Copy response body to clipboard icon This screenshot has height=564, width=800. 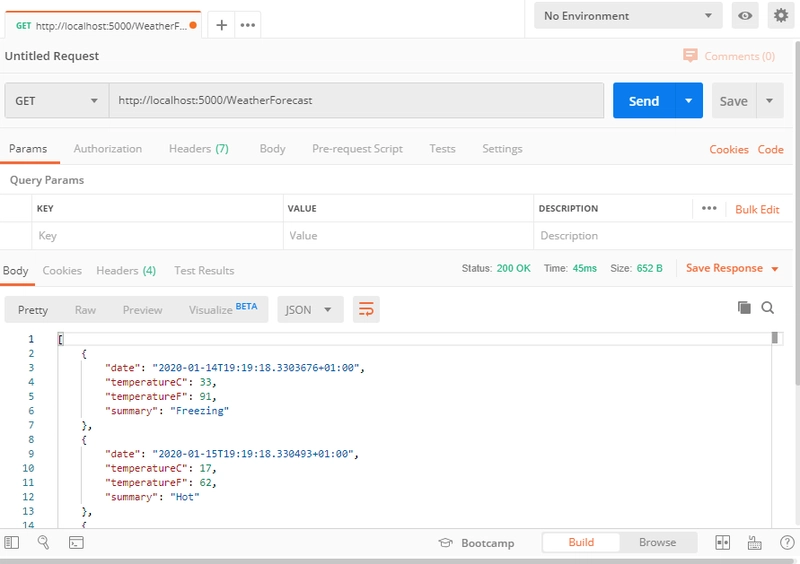744,307
